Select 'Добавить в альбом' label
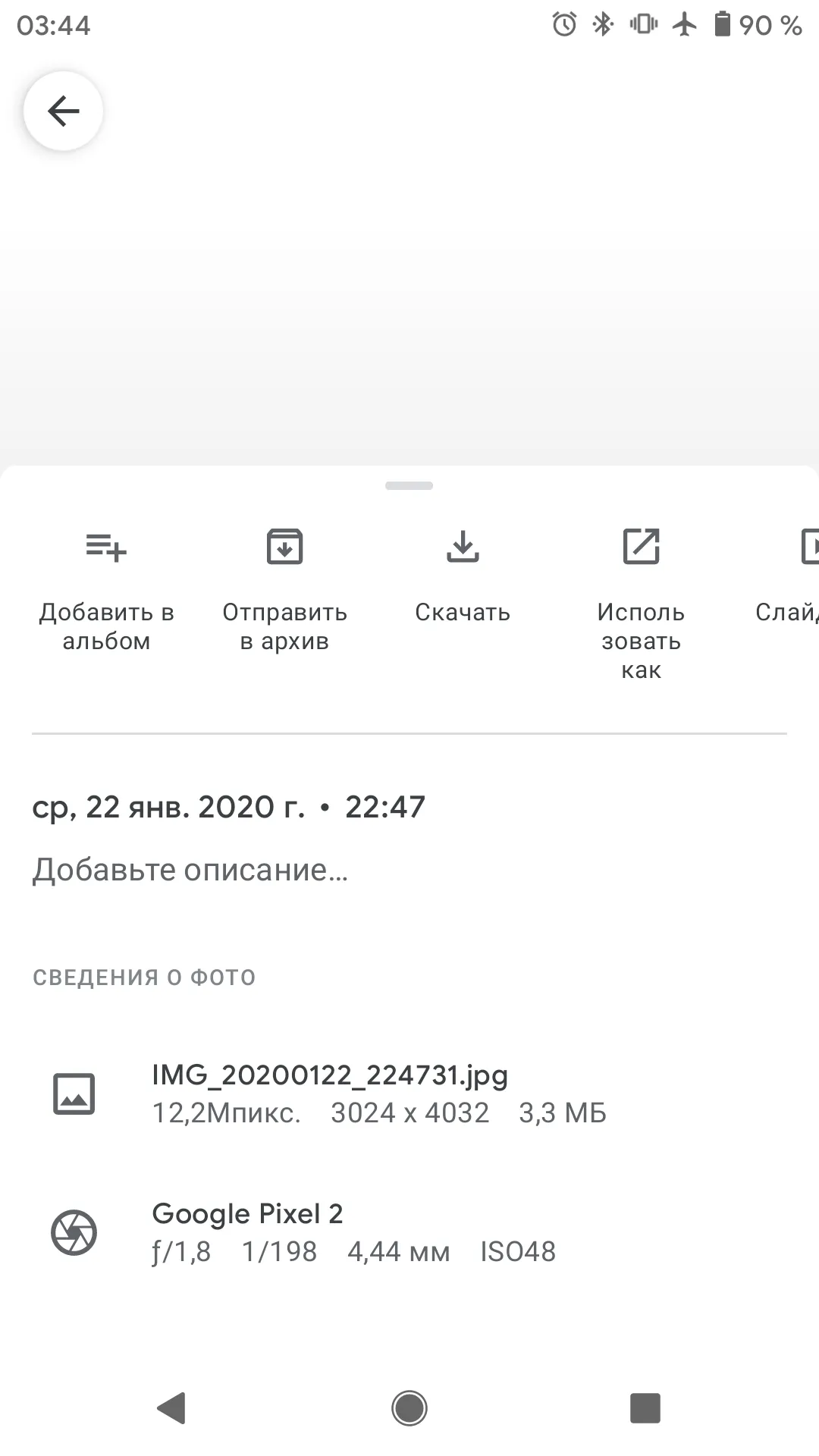Image resolution: width=819 pixels, height=1456 pixels. (106, 626)
